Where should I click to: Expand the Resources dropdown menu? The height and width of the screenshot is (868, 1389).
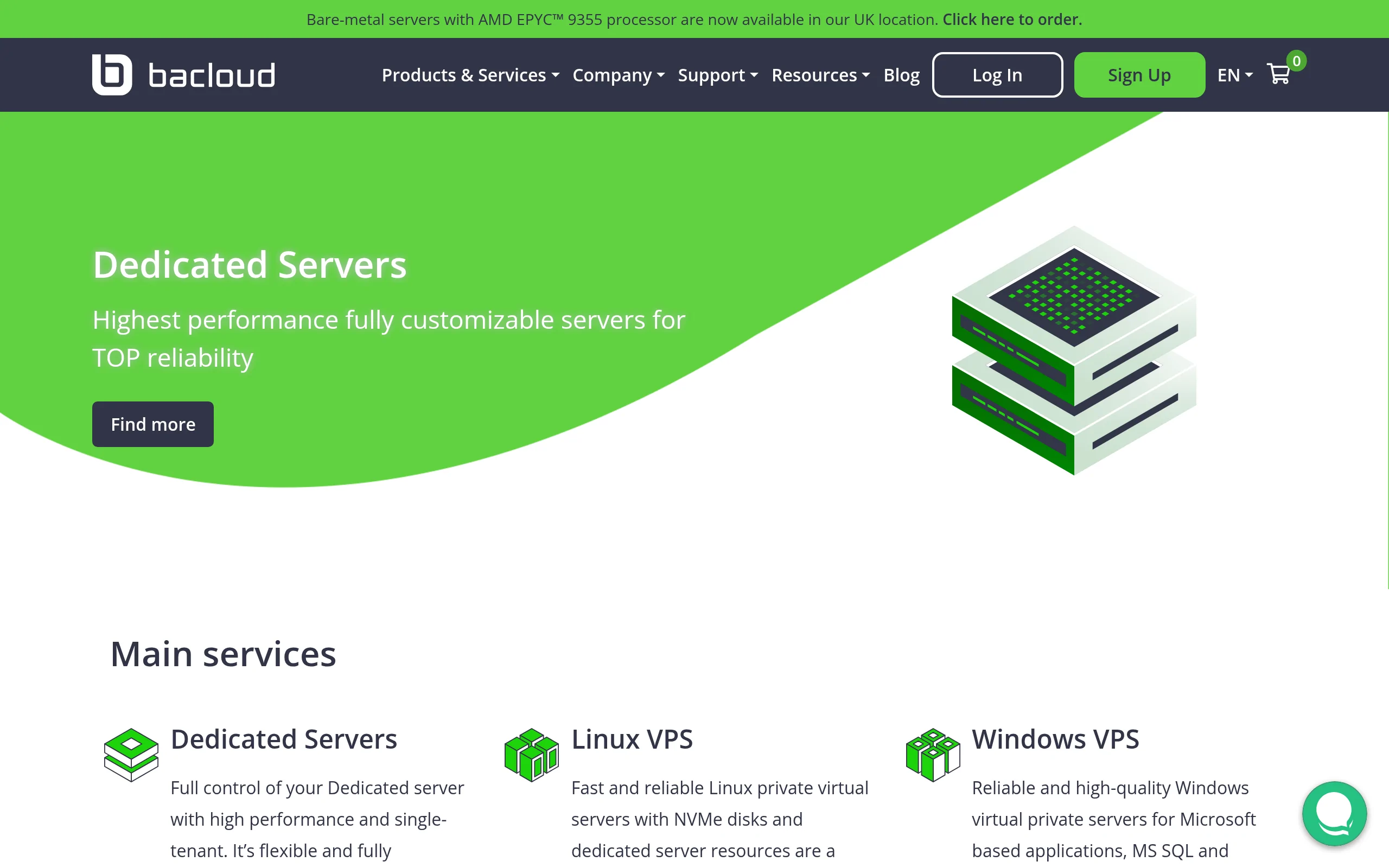click(x=821, y=75)
